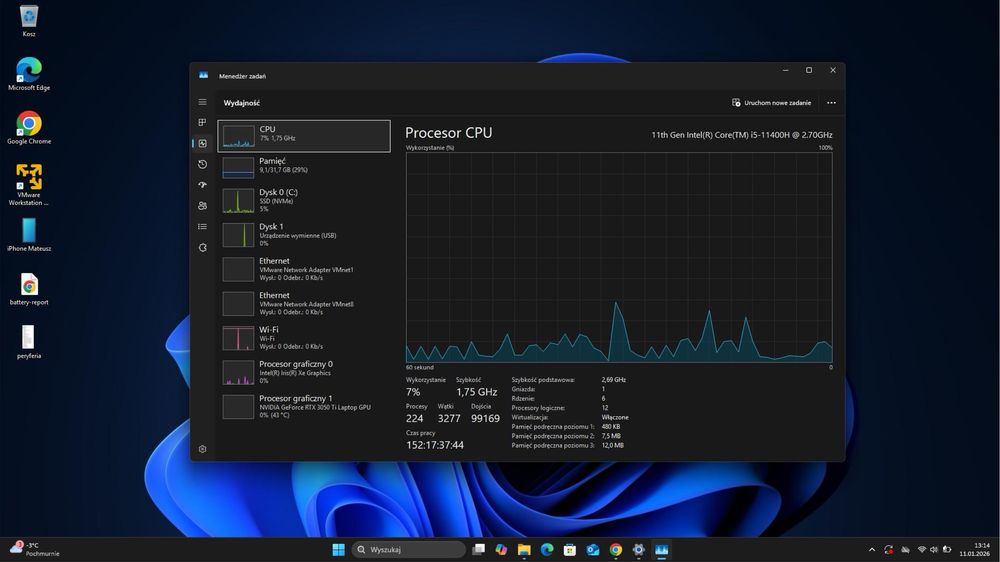Open peryferia file on desktop
1000x562 pixels.
(x=29, y=343)
